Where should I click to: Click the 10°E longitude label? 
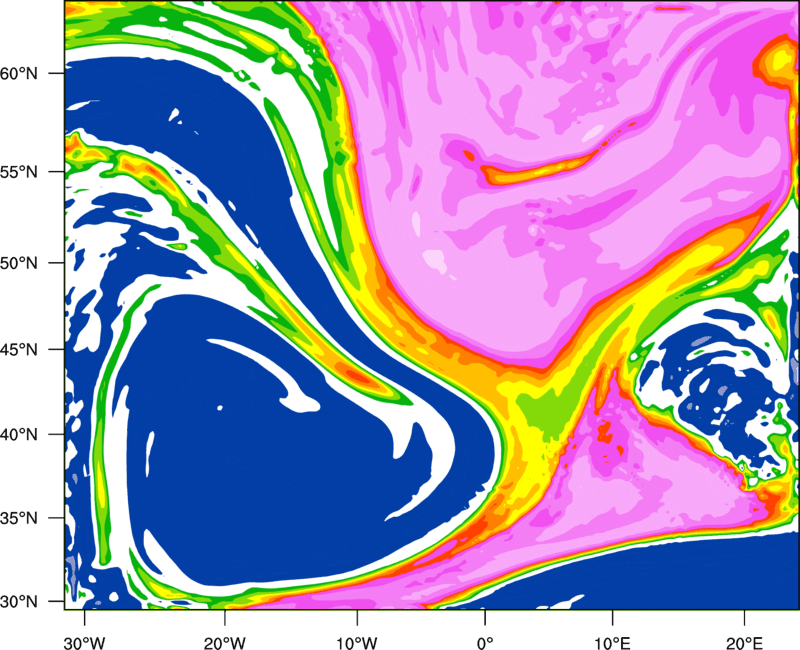612,643
